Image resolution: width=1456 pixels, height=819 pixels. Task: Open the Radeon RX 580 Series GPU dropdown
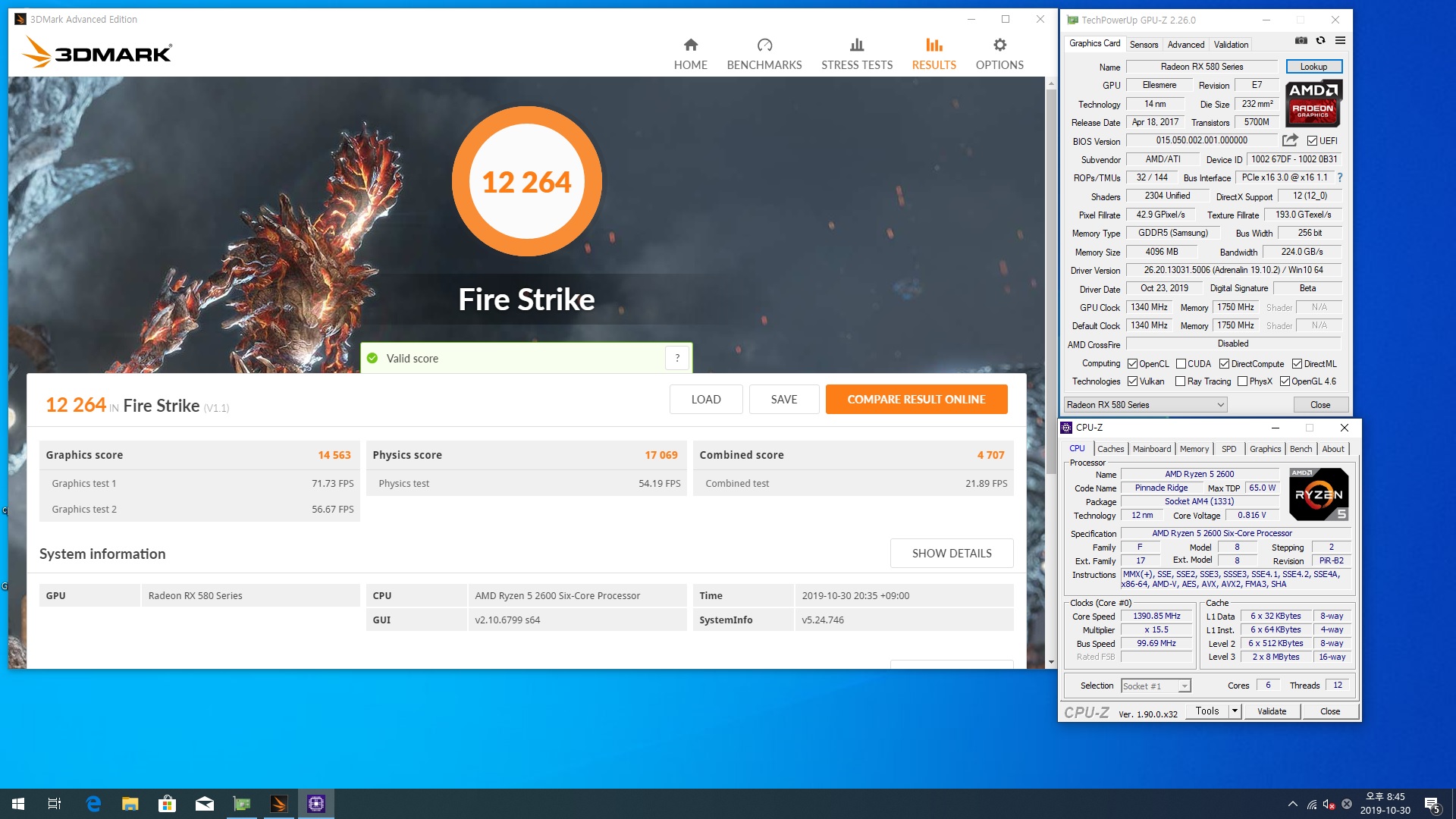pos(1146,405)
